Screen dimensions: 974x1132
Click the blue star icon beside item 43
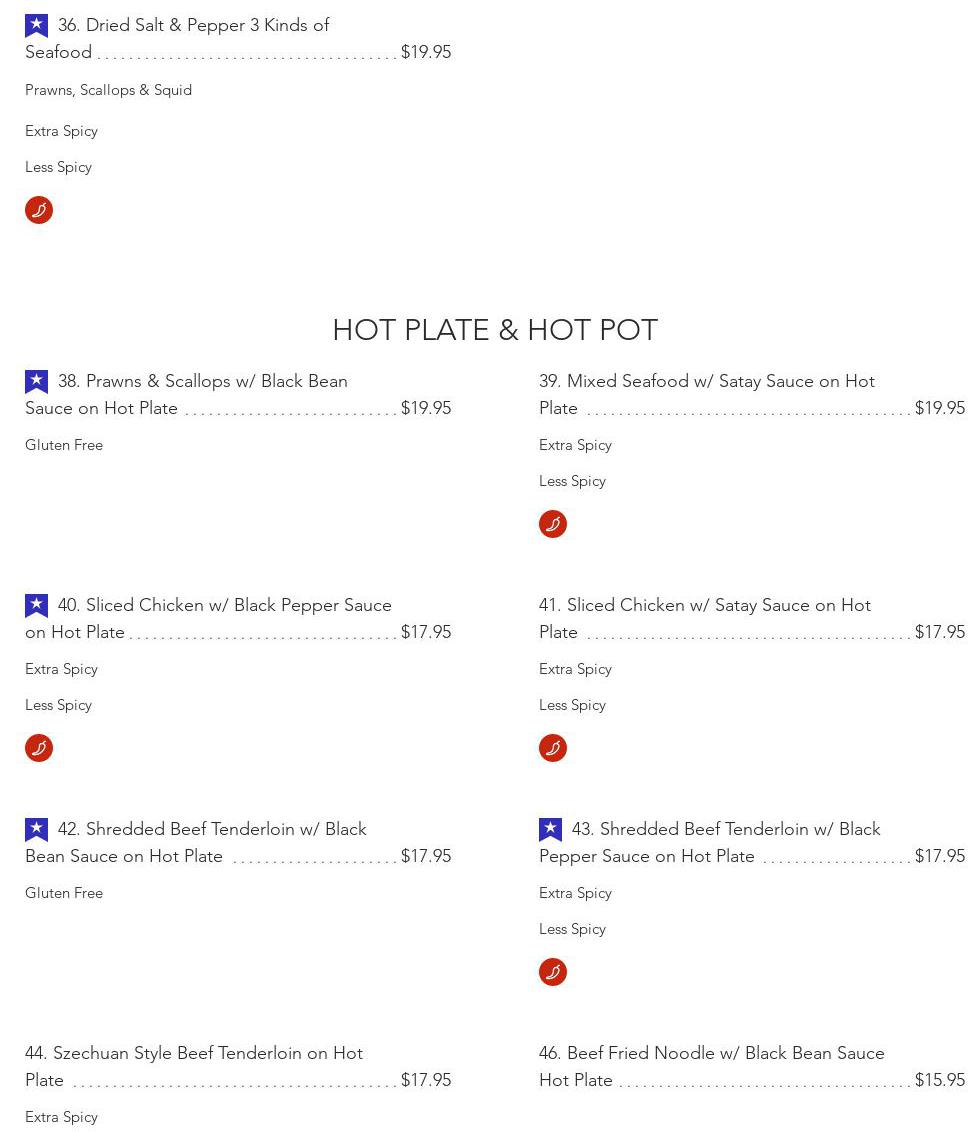(550, 829)
